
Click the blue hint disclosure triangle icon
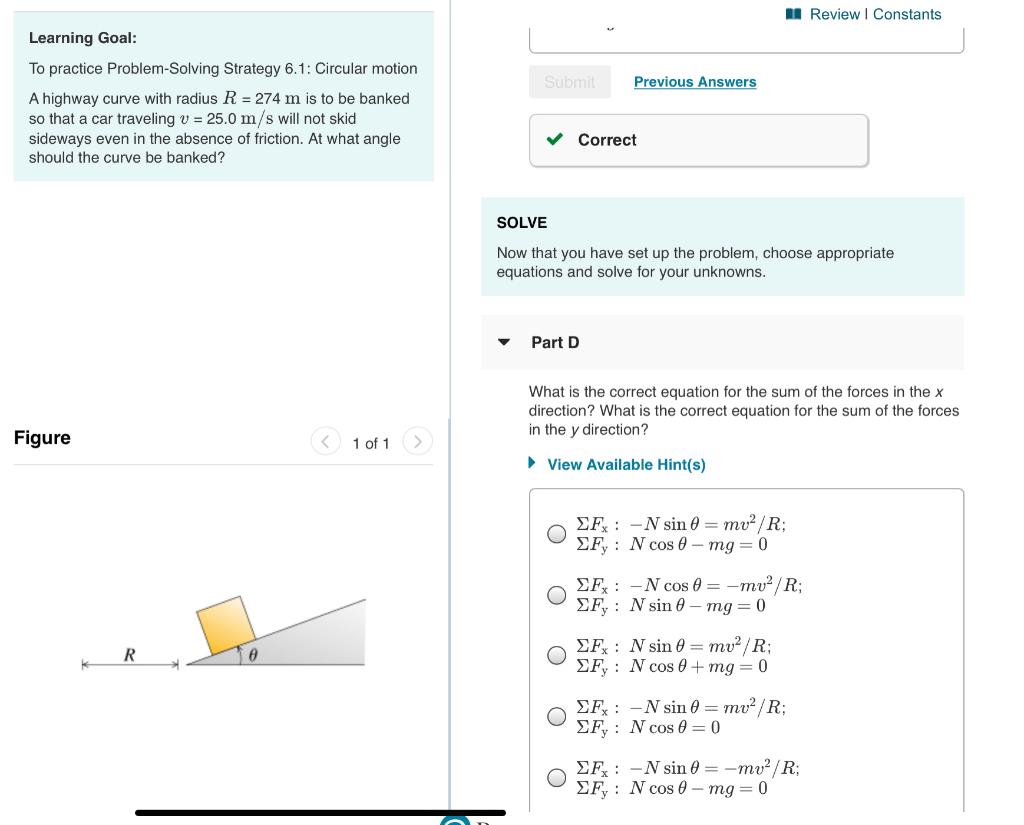click(531, 463)
